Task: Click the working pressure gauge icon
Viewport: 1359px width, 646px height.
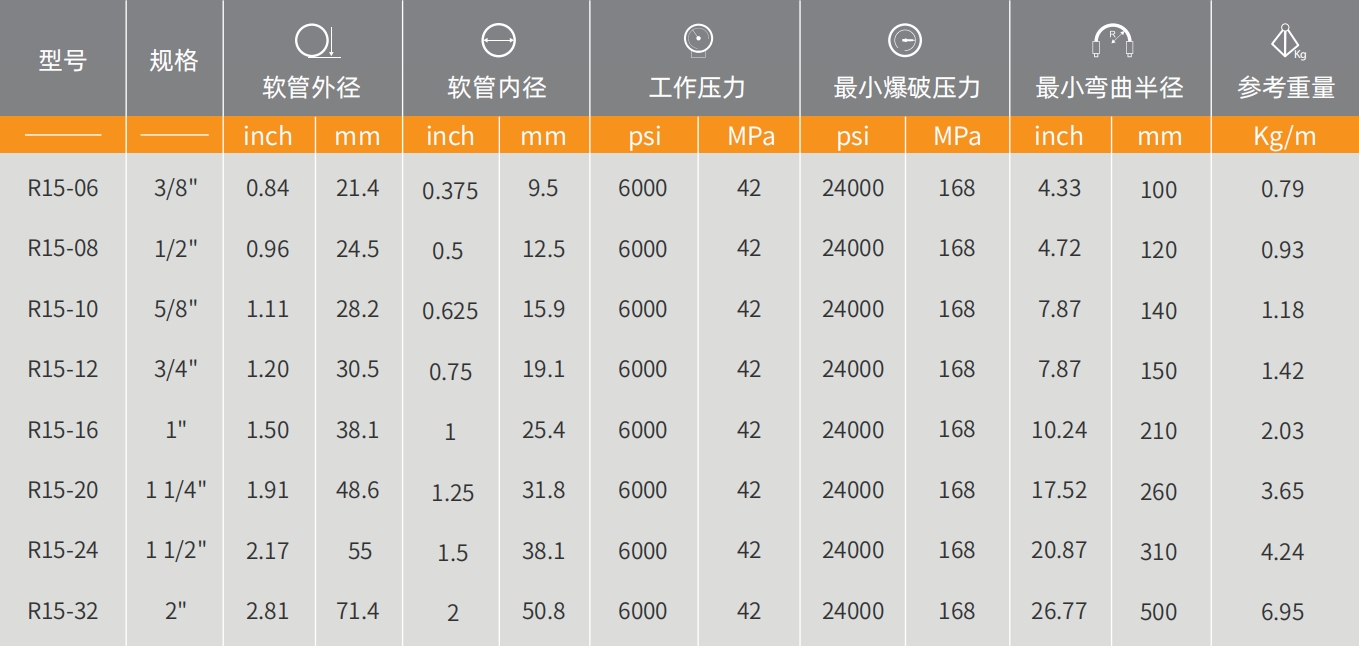Action: 697,40
